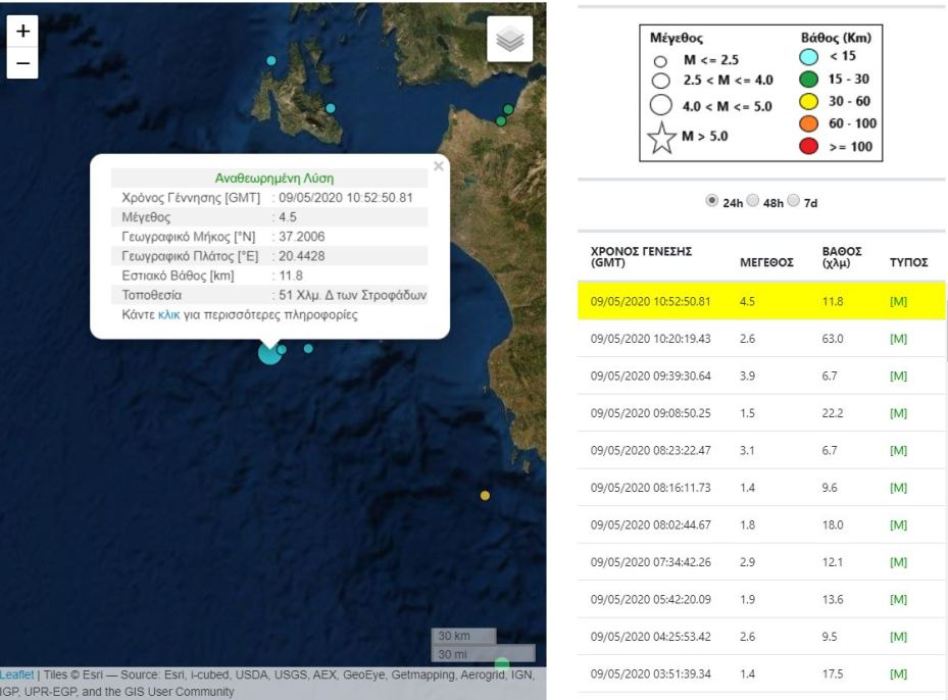The image size is (948, 700).
Task: Select the 09/05/2020 09:08:50.25 event row
Action: coord(761,413)
